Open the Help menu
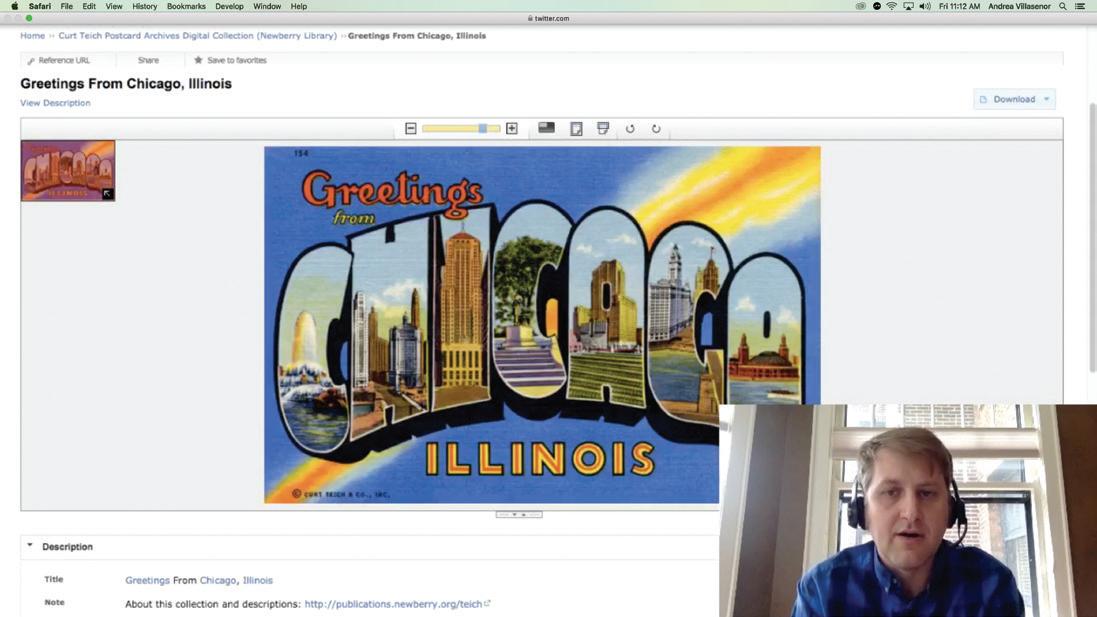 point(299,6)
